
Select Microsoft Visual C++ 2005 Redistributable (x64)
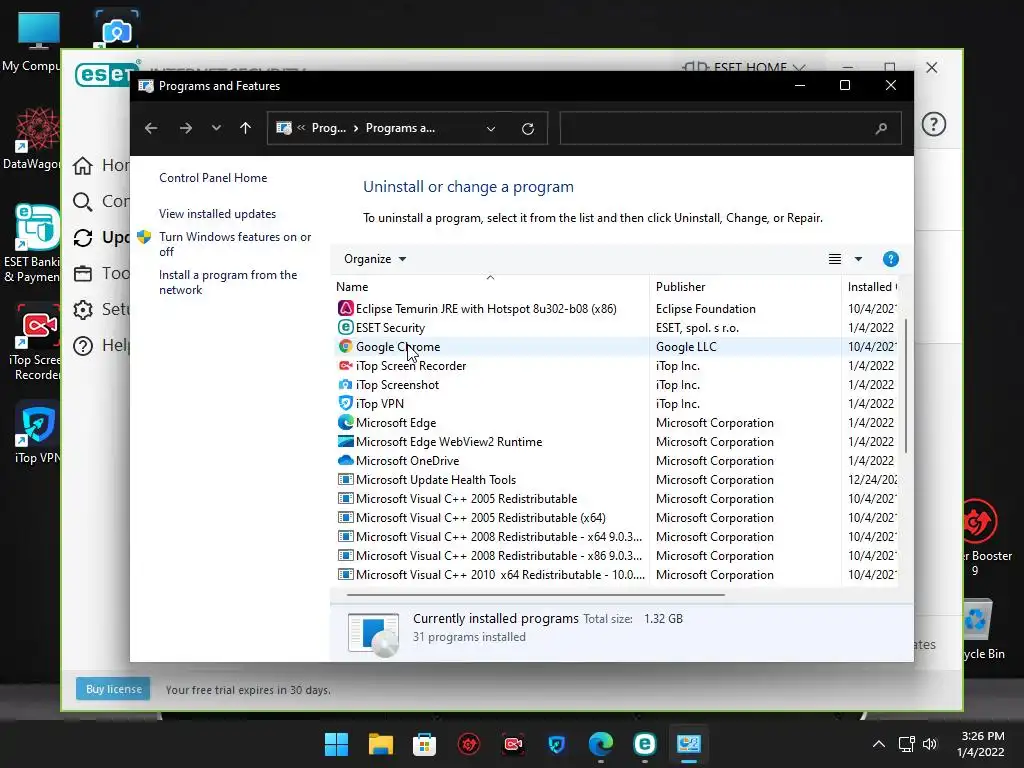tap(481, 517)
